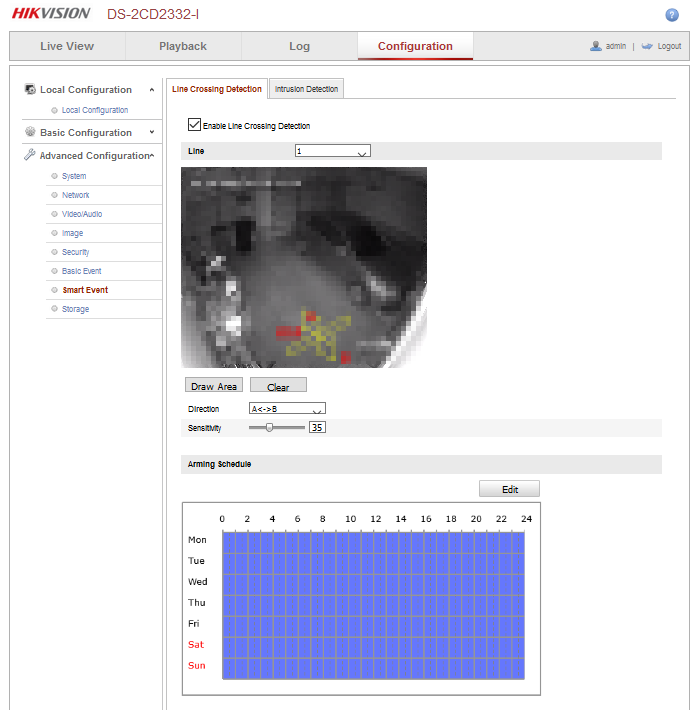Switch to the Intrusion Detection tab
This screenshot has width=699, height=710.
coord(306,89)
